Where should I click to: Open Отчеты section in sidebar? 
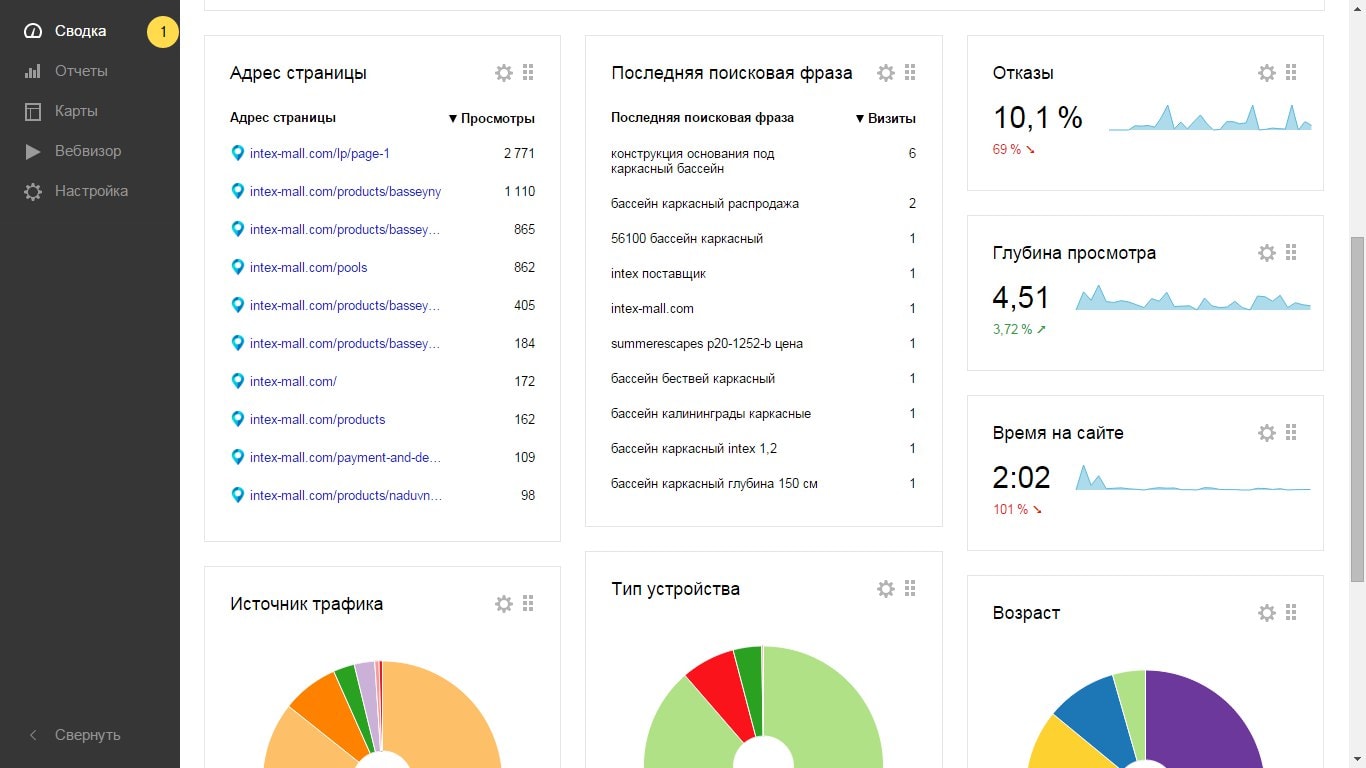(x=81, y=71)
